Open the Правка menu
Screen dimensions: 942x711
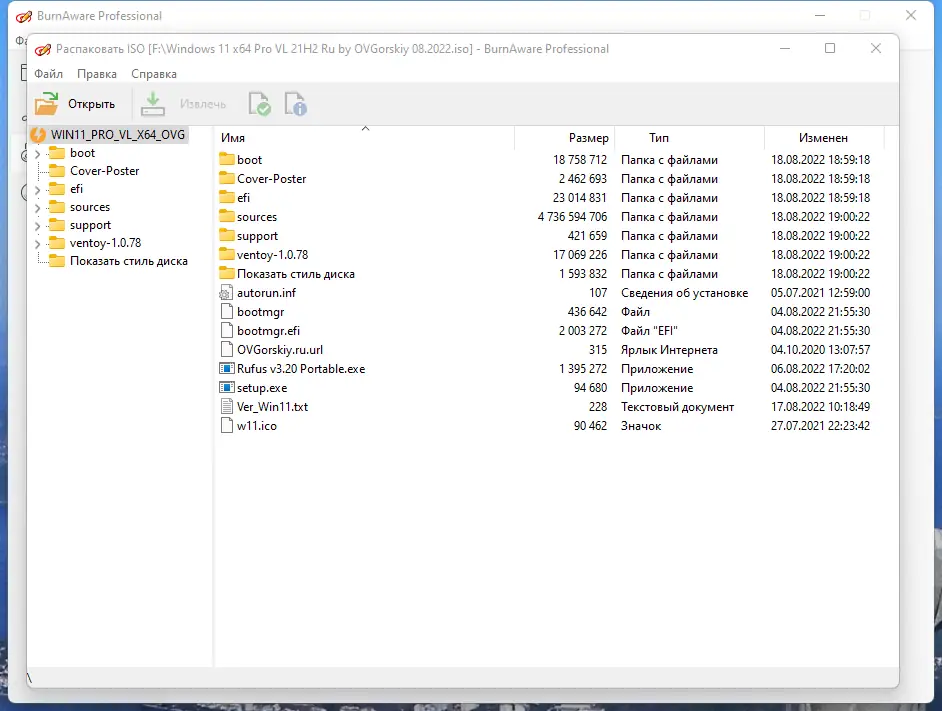point(97,74)
